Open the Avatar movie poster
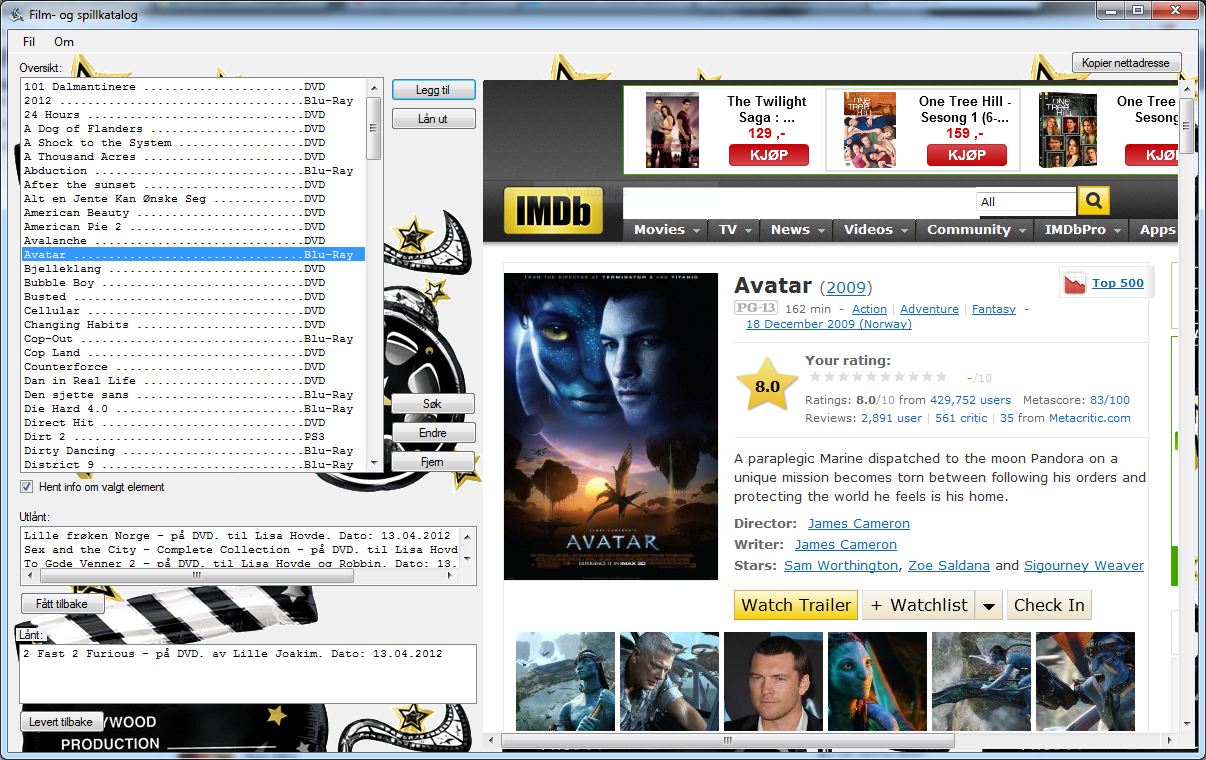 [x=611, y=426]
